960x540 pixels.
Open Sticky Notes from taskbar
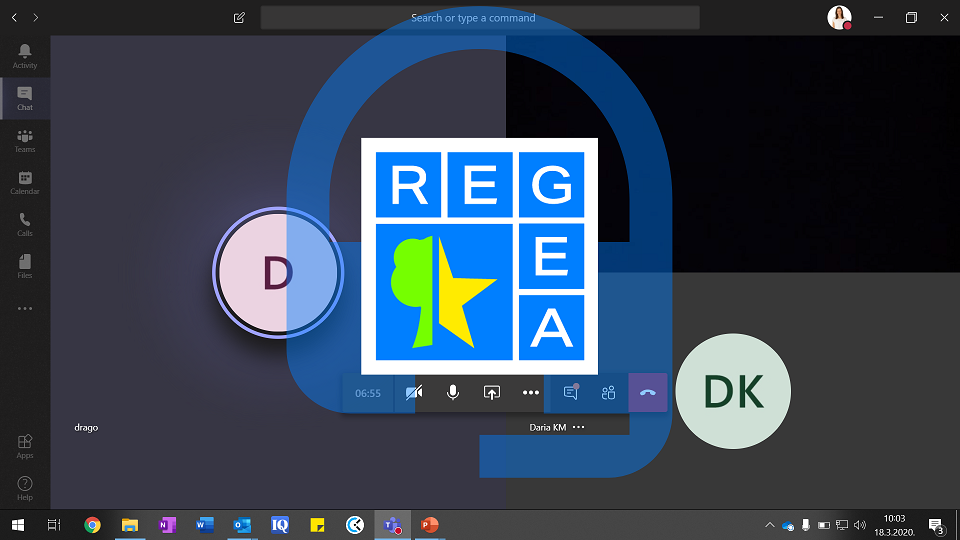317,525
